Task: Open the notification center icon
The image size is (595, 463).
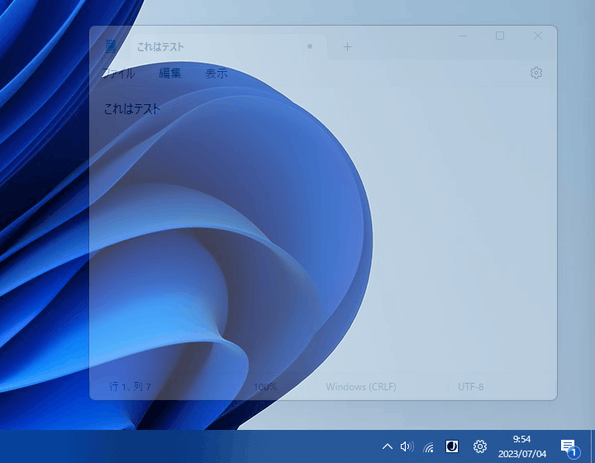Action: pos(569,447)
